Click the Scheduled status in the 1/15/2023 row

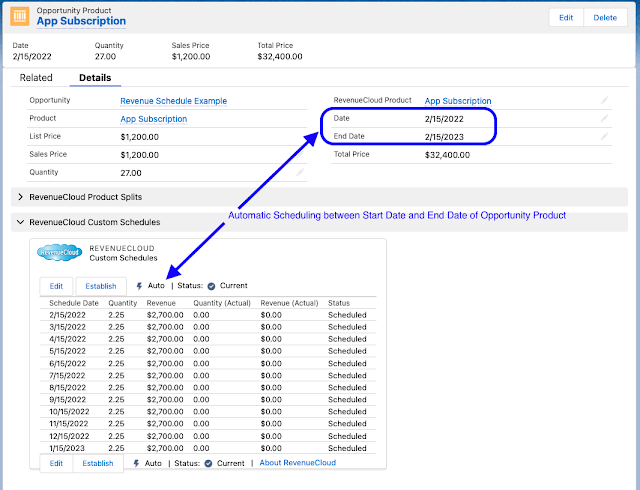click(x=347, y=448)
